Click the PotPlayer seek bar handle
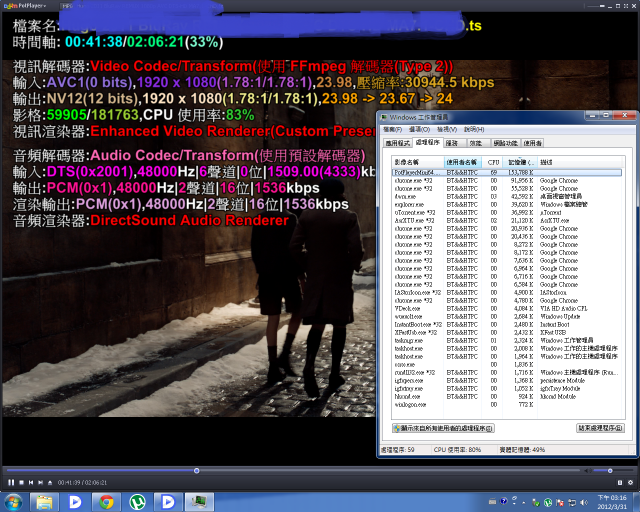 coord(196,471)
